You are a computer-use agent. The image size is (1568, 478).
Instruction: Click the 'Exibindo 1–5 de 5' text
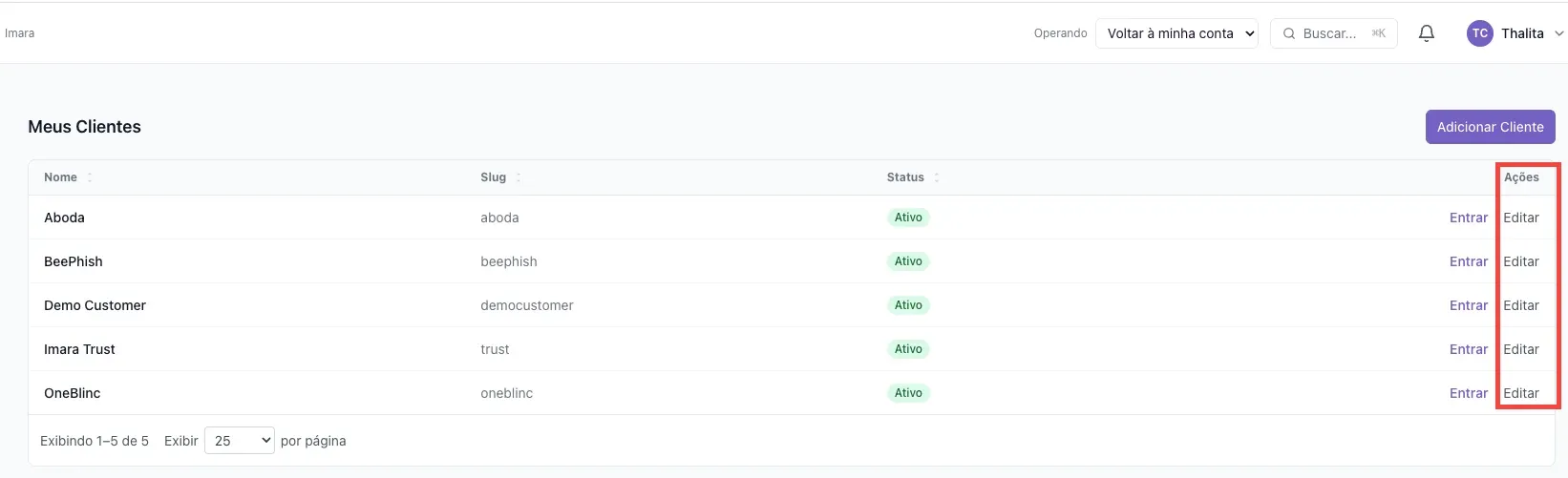click(x=95, y=441)
